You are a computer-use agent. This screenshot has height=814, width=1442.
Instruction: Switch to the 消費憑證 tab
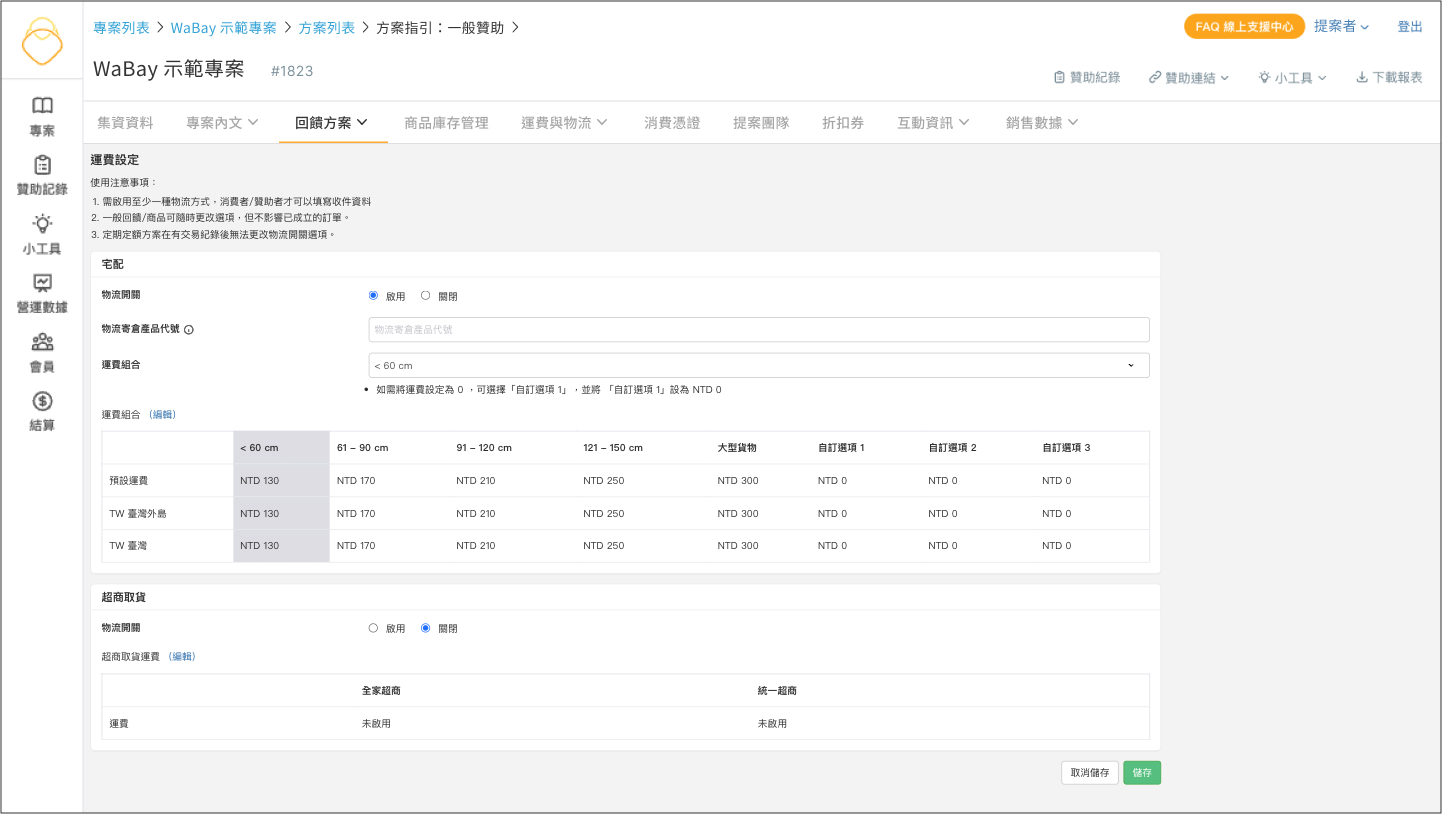pos(672,123)
